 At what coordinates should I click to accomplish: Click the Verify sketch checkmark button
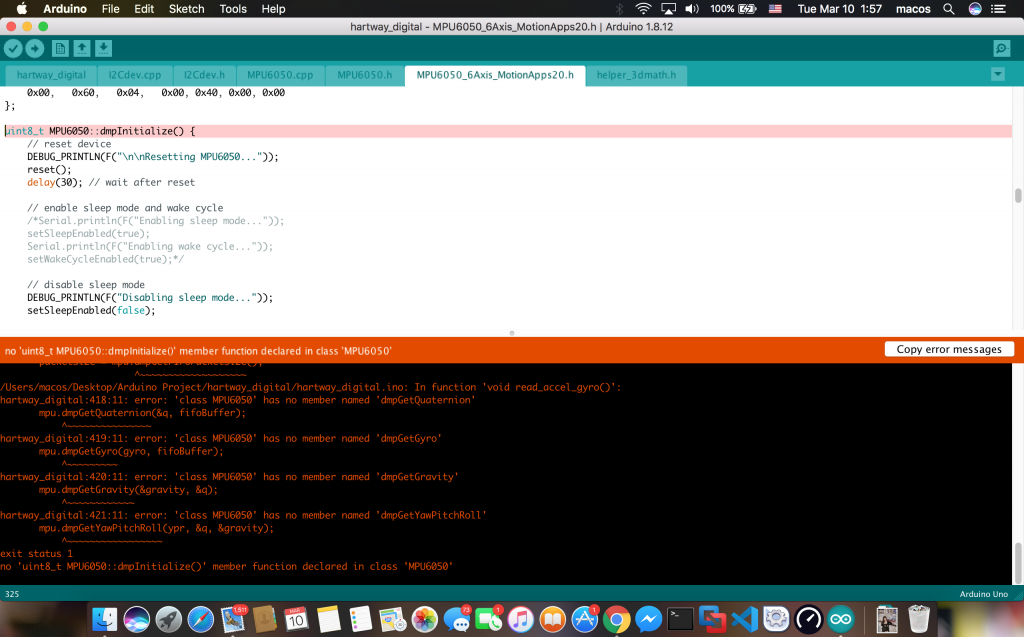click(x=13, y=48)
